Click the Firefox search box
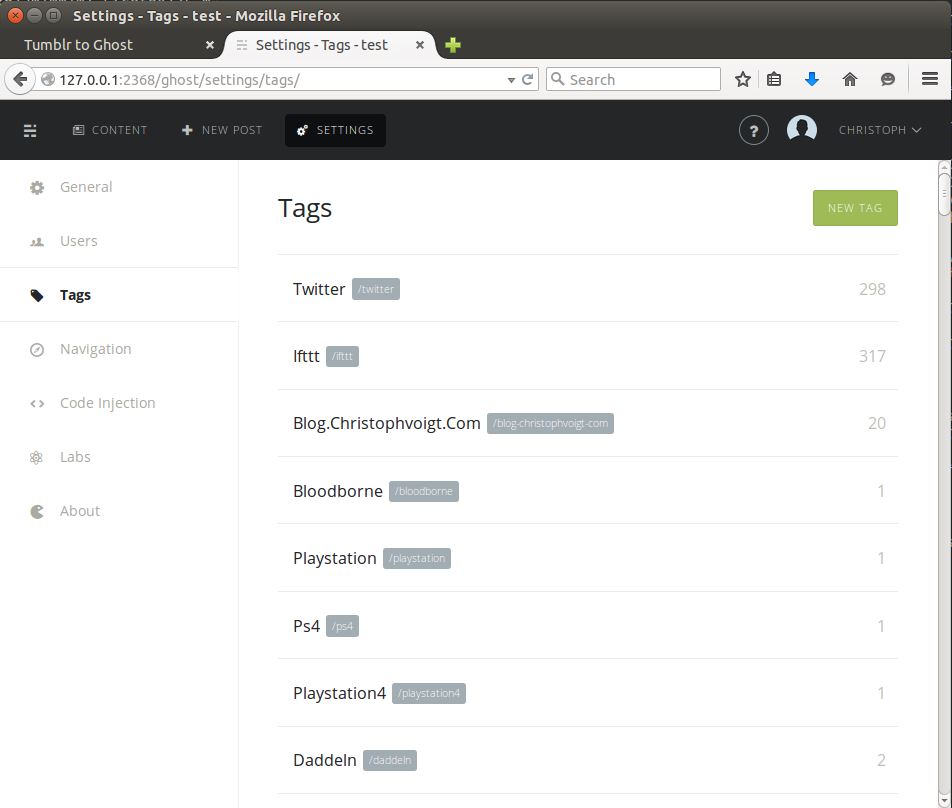The image size is (952, 808). (x=633, y=80)
